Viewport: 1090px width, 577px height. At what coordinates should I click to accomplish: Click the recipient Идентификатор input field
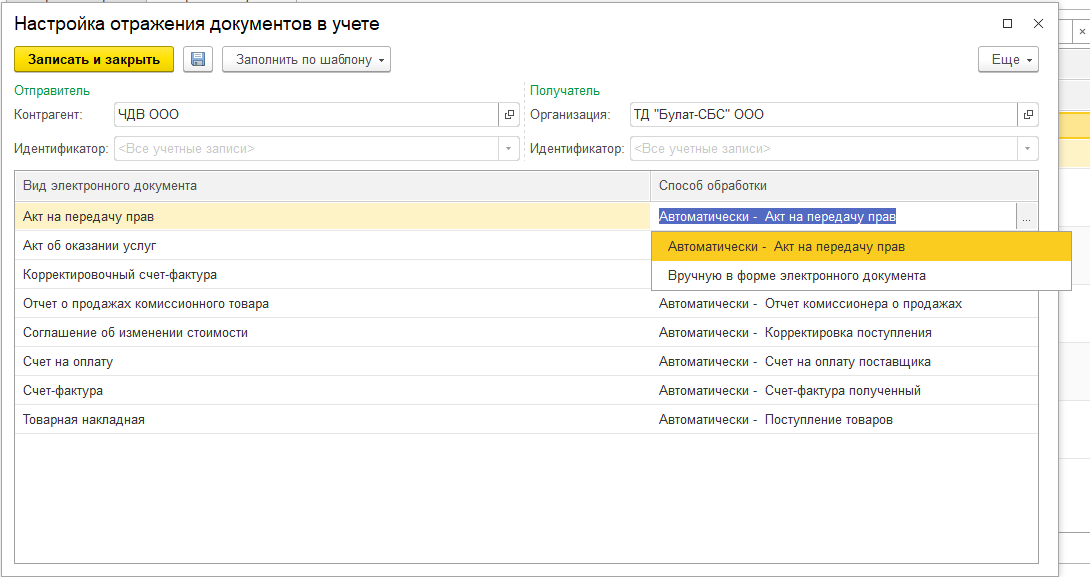824,149
